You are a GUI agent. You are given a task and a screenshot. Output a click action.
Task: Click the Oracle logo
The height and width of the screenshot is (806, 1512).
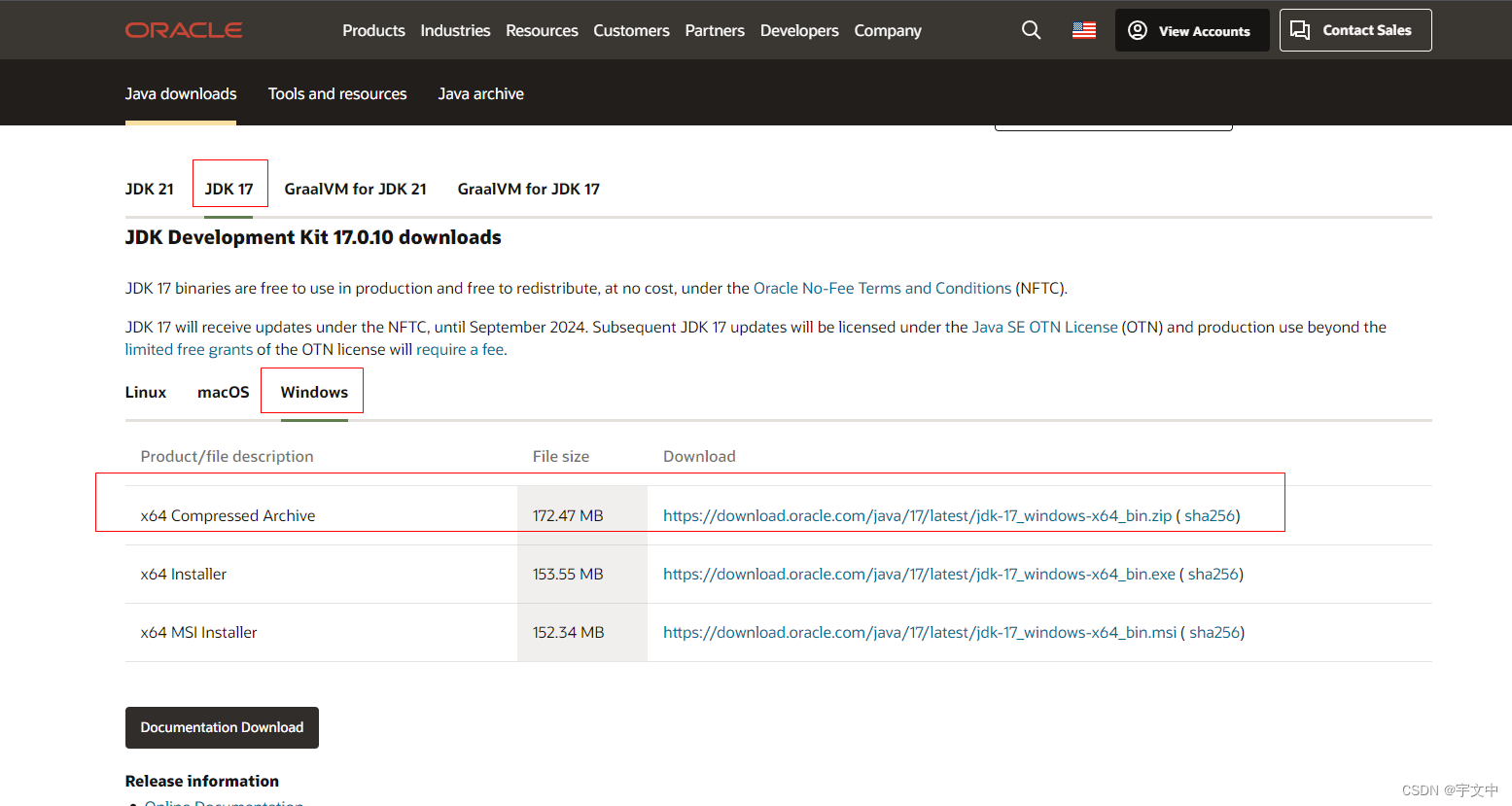(x=184, y=30)
